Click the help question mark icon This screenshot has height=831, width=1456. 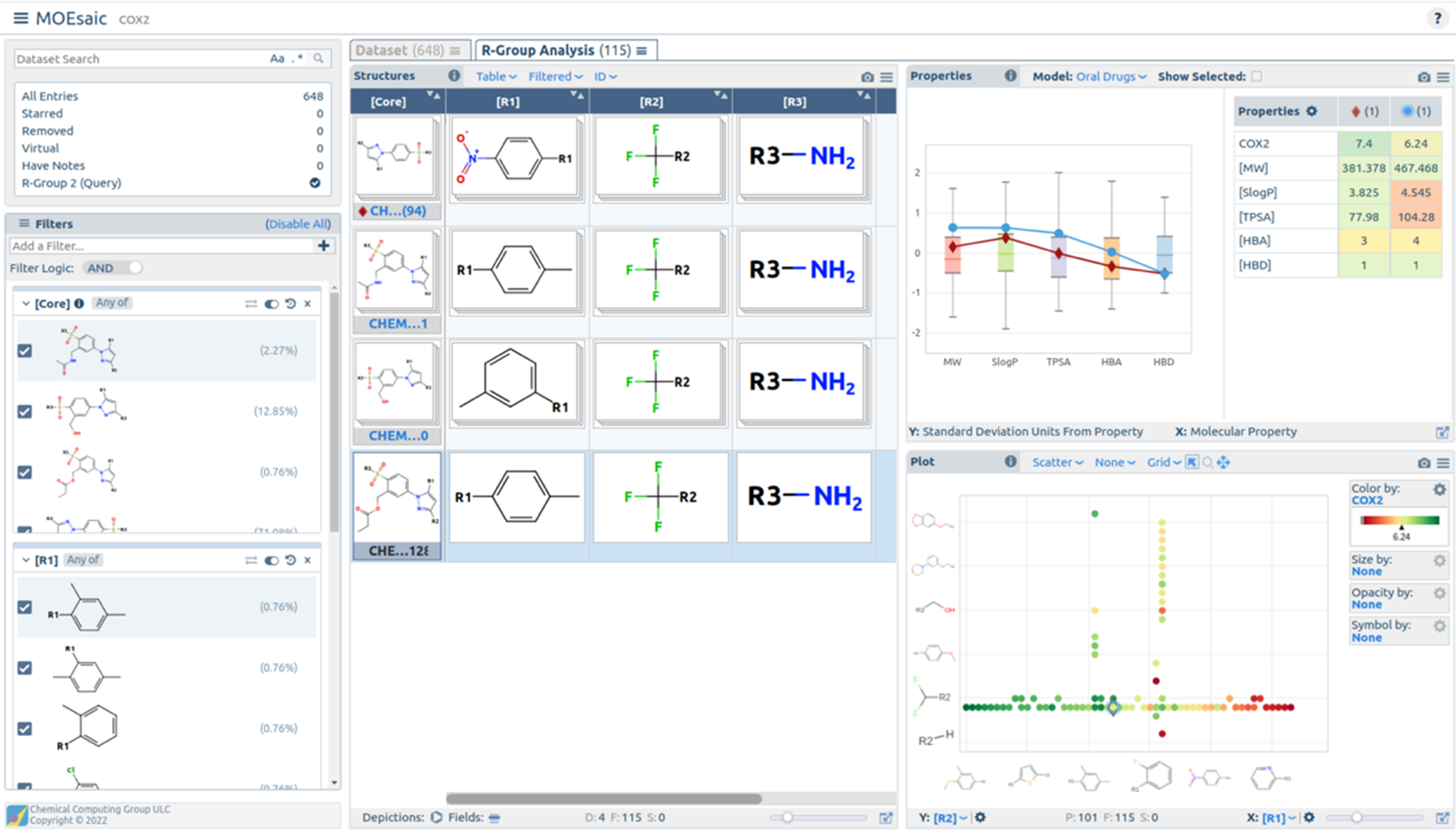1437,18
